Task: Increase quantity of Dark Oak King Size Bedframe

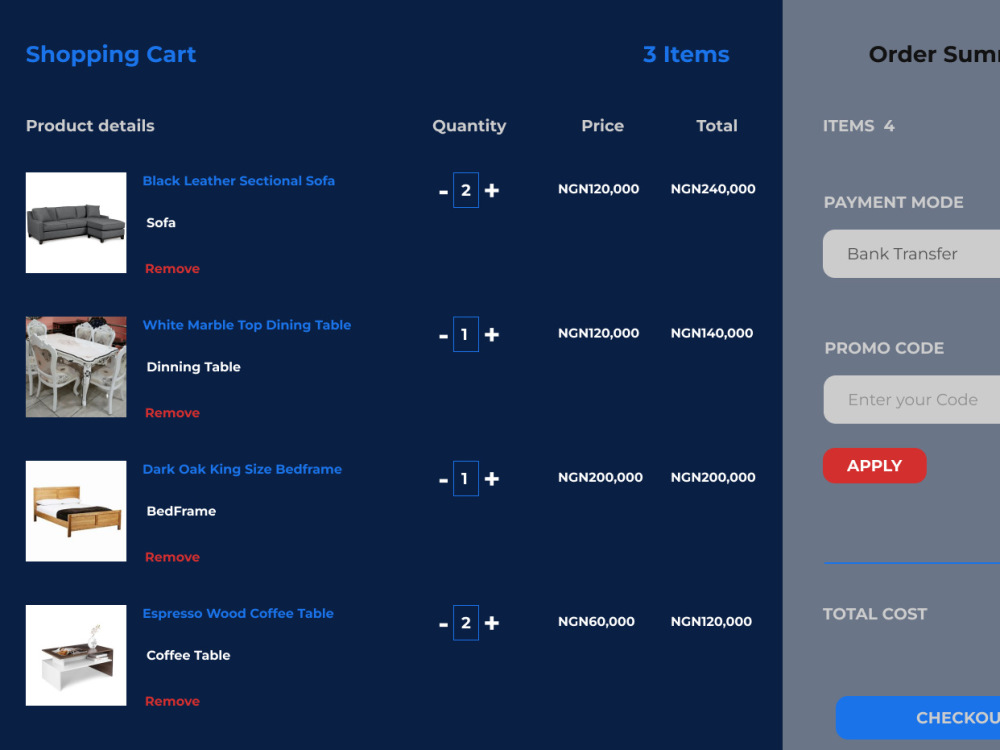Action: click(492, 478)
